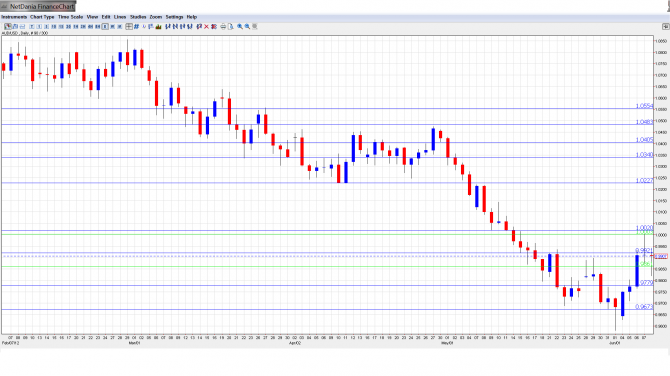The image size is (670, 376).
Task: Open the Studies menu
Action: (x=138, y=17)
